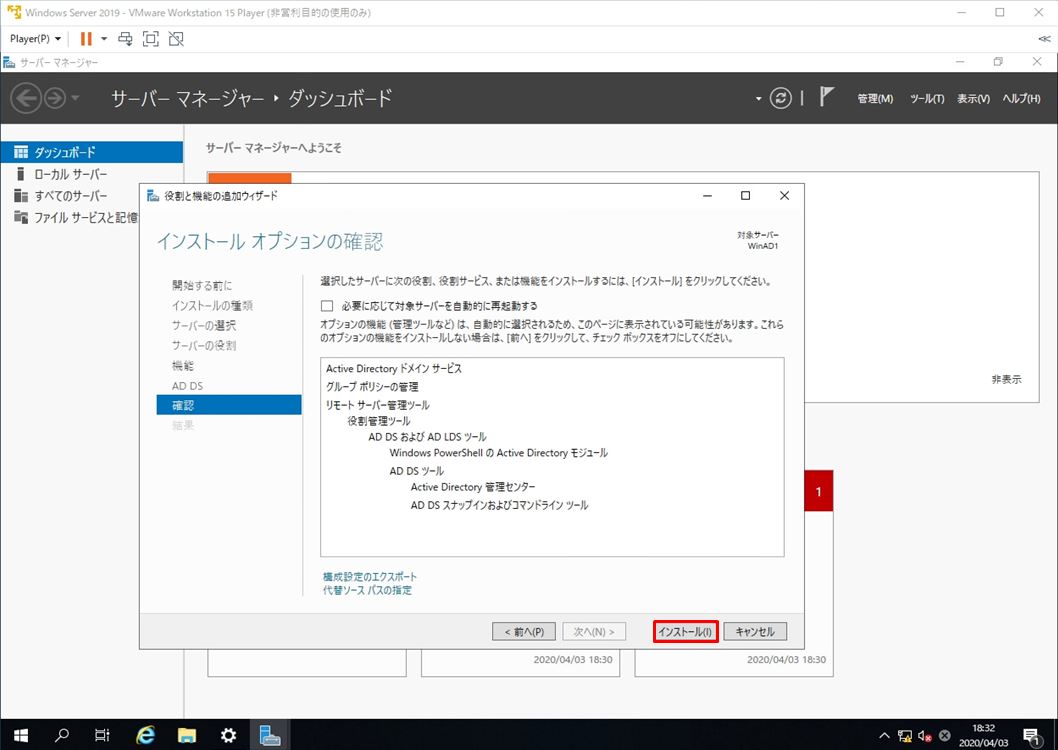The width and height of the screenshot is (1058, 750).
Task: Open the navigation history dropdown arrow
Action: click(x=75, y=98)
